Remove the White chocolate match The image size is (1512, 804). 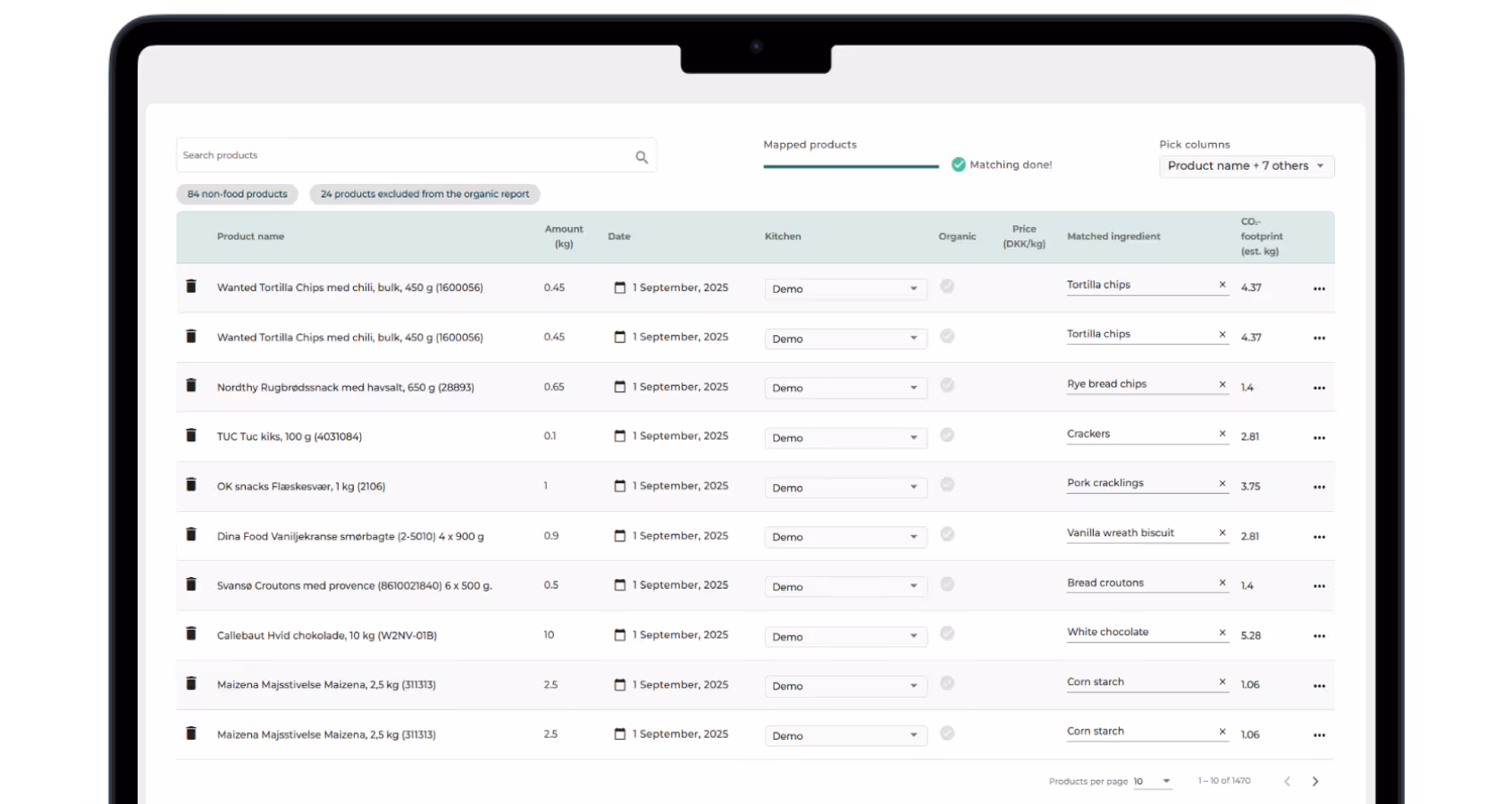click(x=1222, y=632)
